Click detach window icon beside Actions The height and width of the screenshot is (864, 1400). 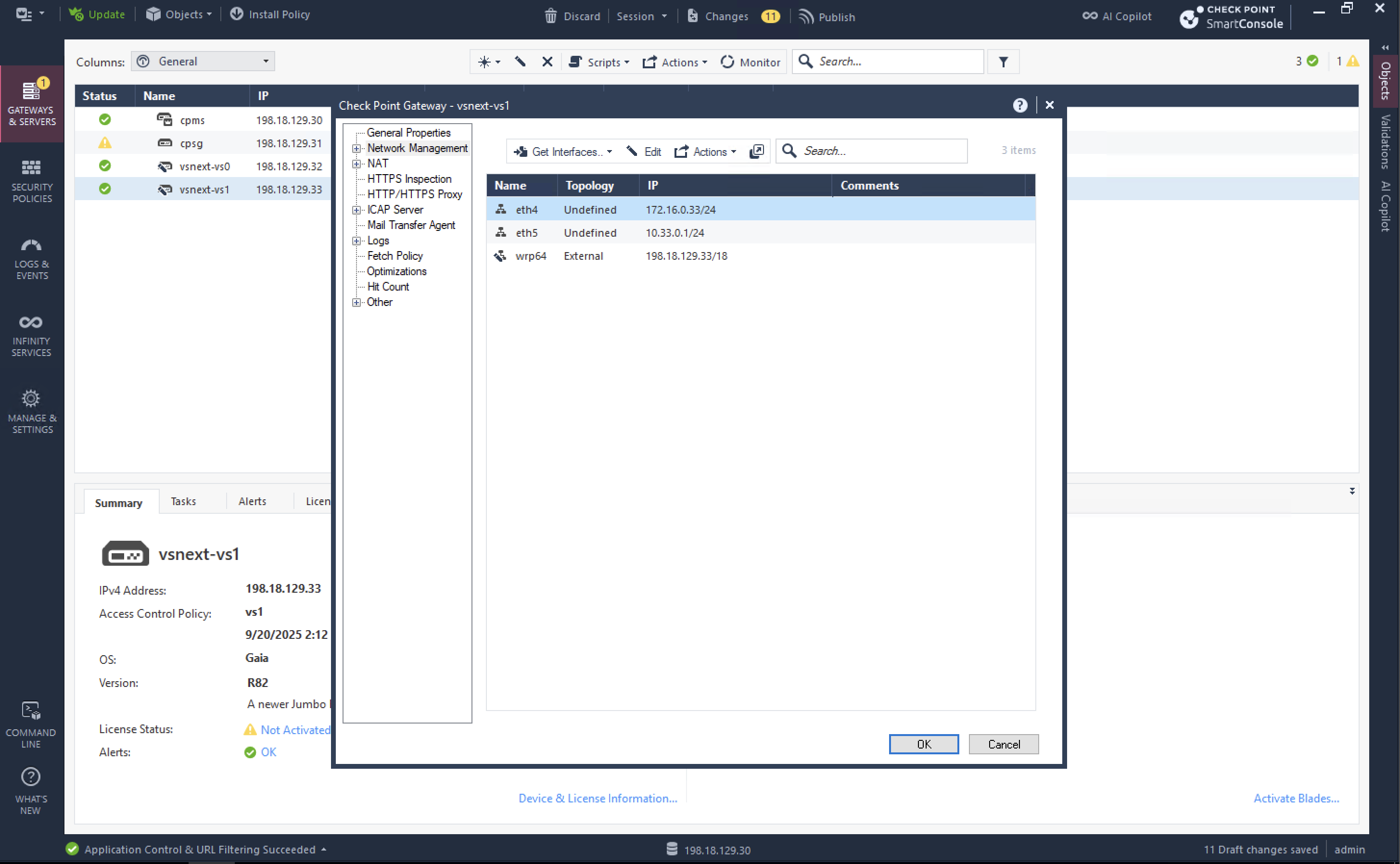tap(757, 152)
